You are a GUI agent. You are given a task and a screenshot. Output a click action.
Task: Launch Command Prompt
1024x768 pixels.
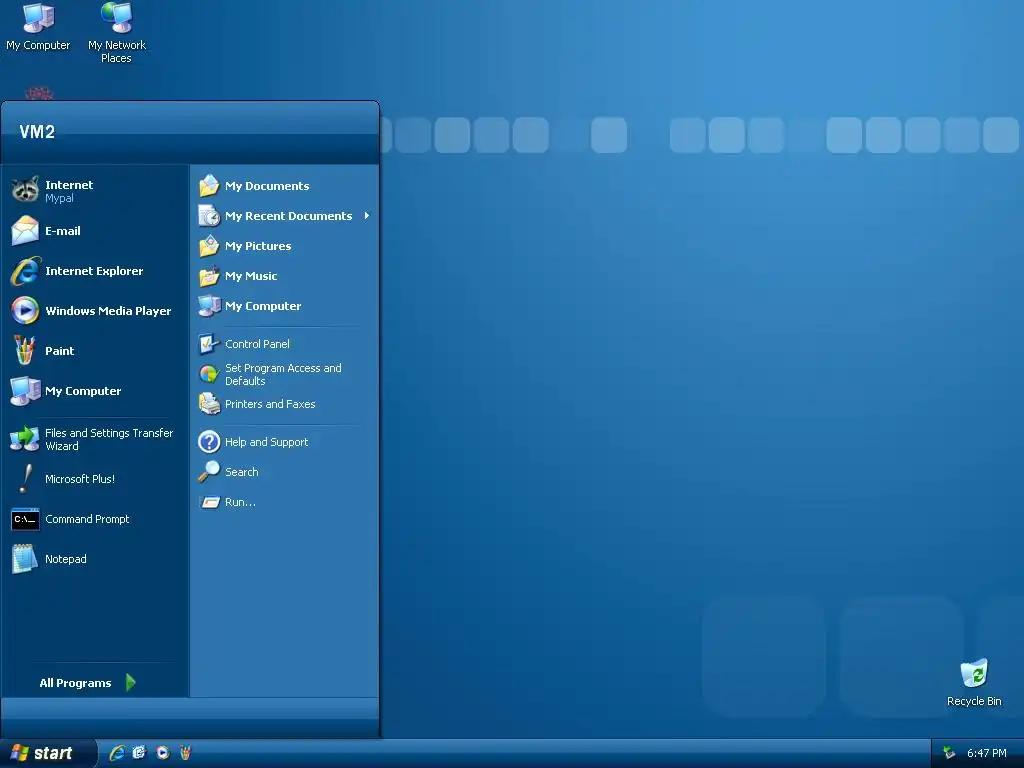point(95,519)
